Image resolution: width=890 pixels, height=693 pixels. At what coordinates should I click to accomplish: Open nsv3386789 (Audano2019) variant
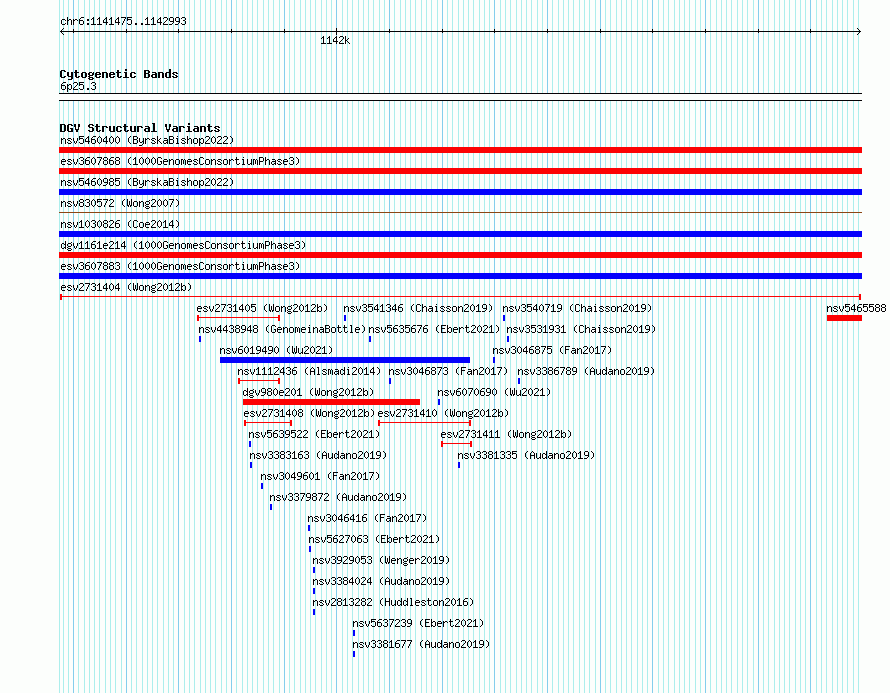pyautogui.click(x=586, y=371)
